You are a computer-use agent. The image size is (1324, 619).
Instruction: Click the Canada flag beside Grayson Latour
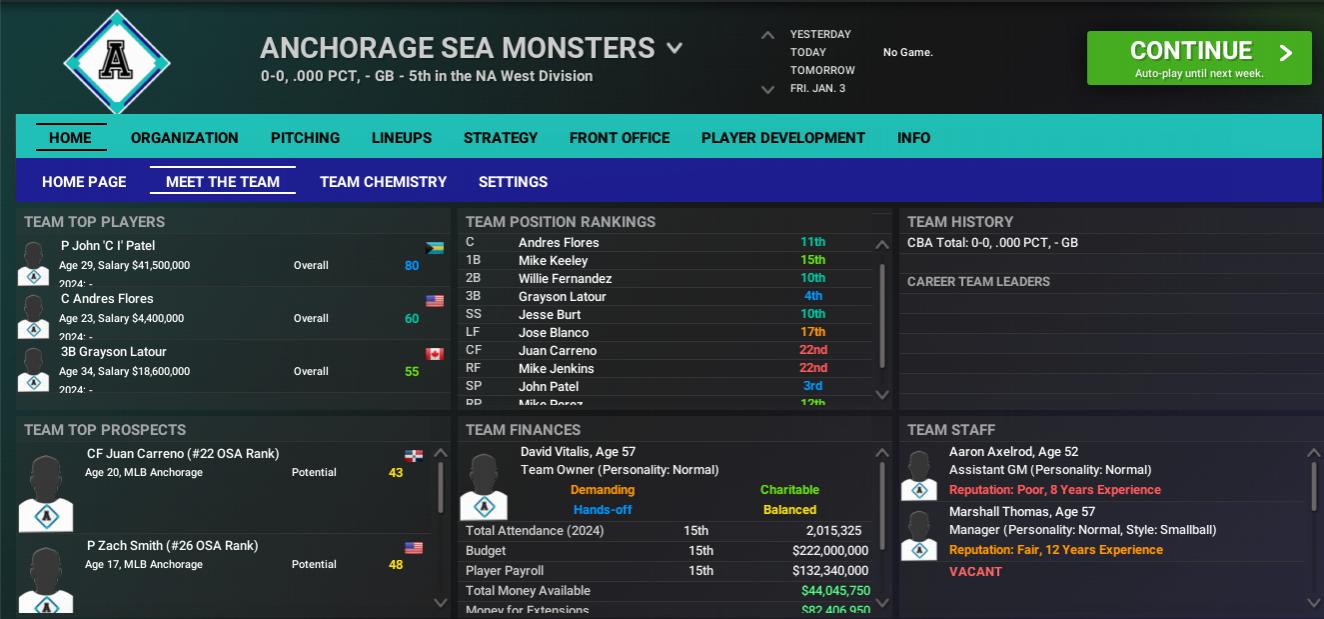pyautogui.click(x=435, y=354)
